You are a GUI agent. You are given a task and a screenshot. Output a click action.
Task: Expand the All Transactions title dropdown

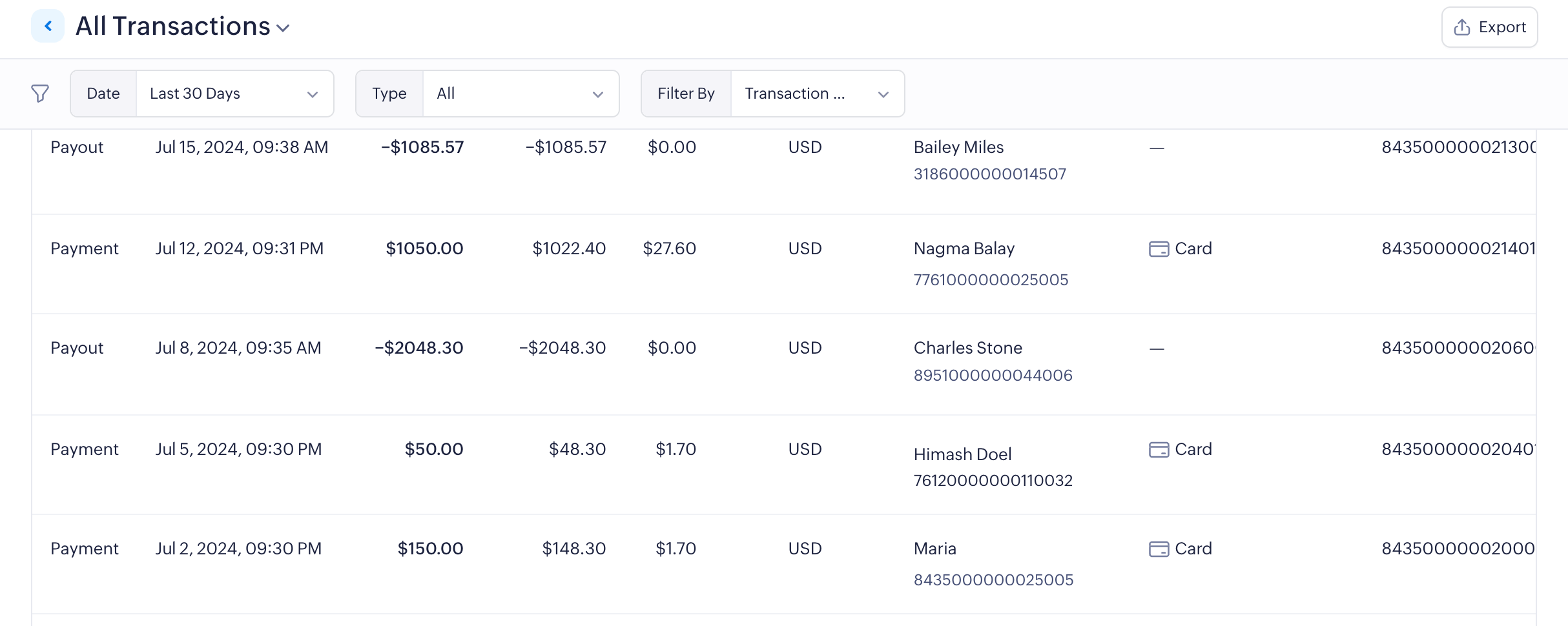pyautogui.click(x=283, y=28)
